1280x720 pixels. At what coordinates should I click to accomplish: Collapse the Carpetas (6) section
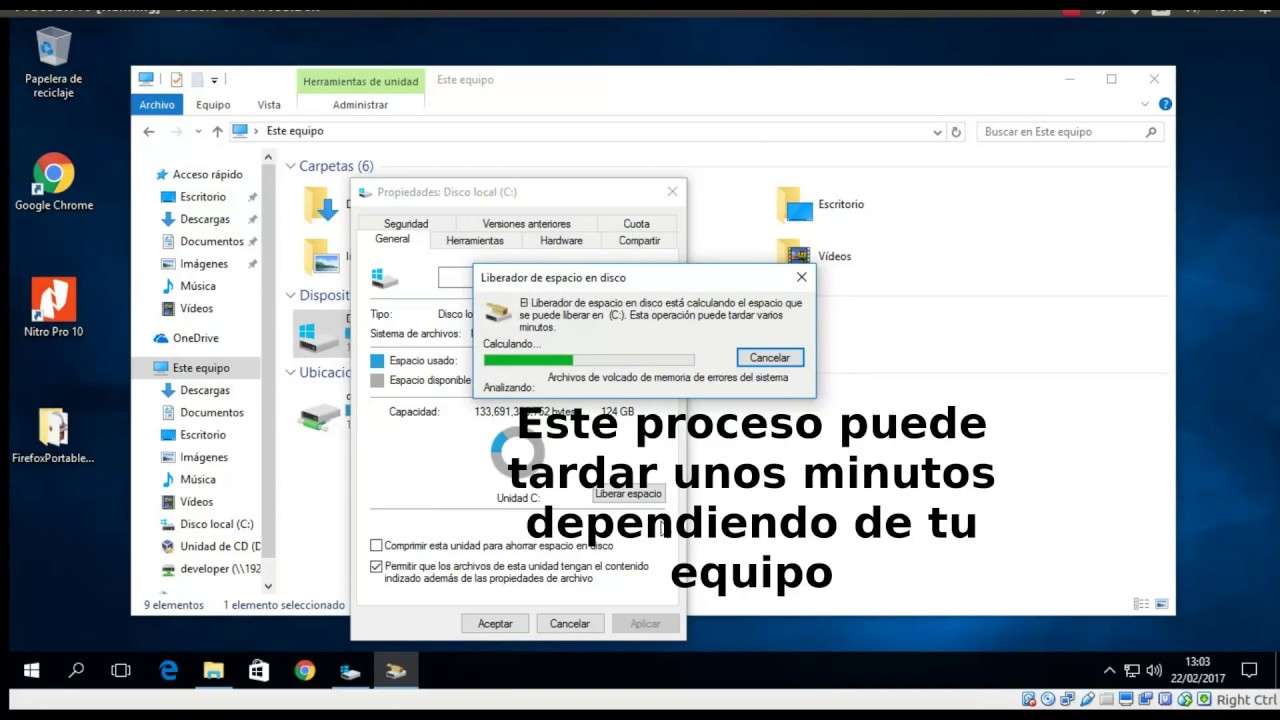[292, 166]
